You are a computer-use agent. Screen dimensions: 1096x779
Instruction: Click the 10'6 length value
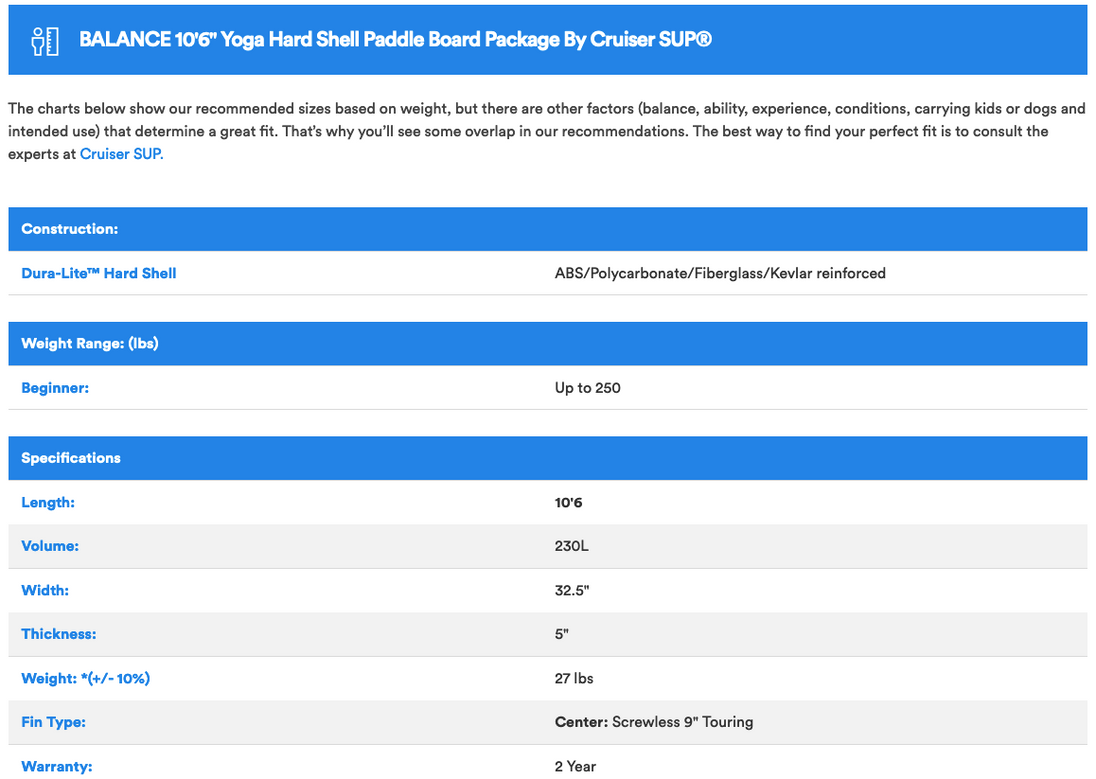(569, 503)
